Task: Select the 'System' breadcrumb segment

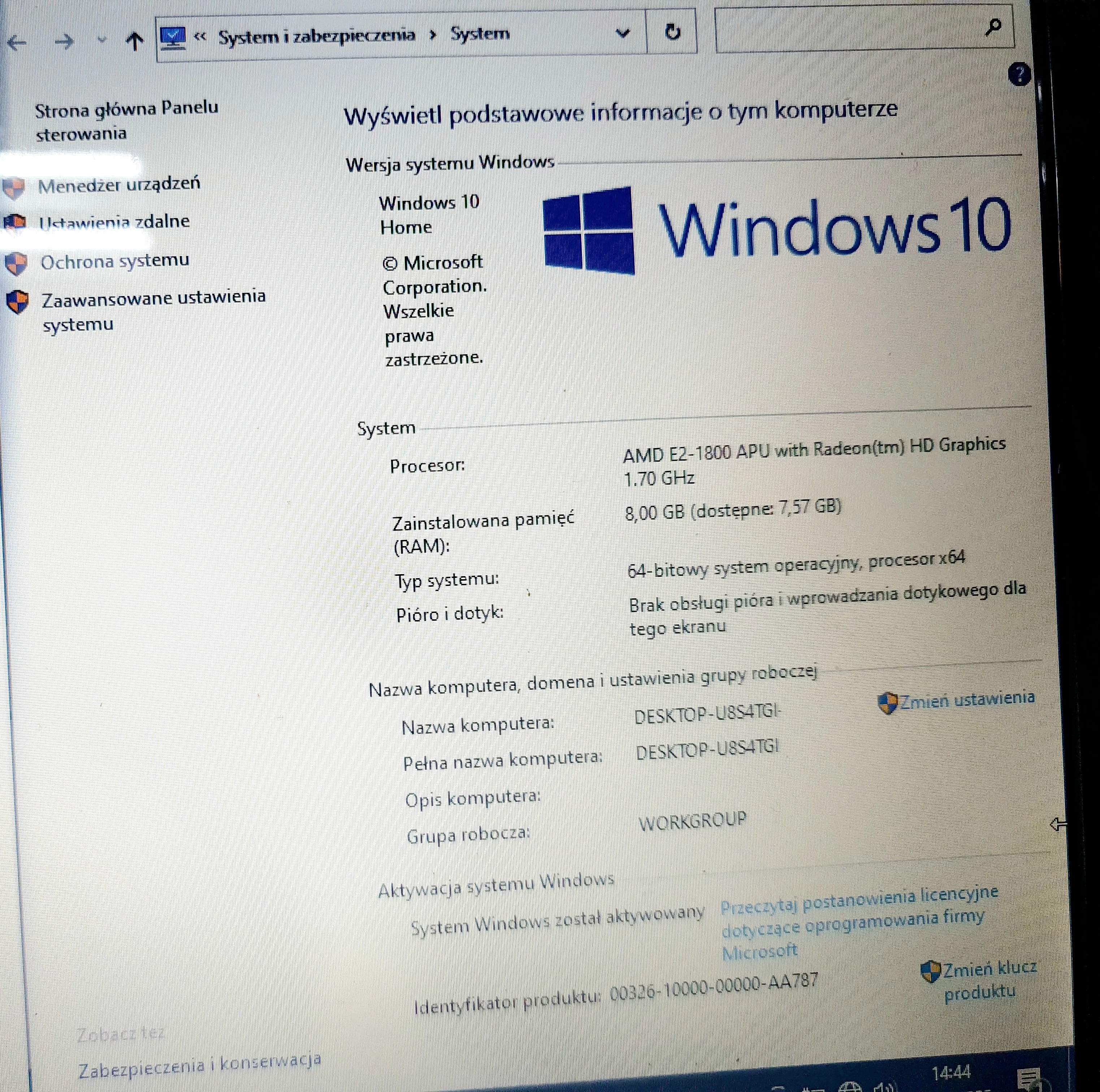Action: 480,34
